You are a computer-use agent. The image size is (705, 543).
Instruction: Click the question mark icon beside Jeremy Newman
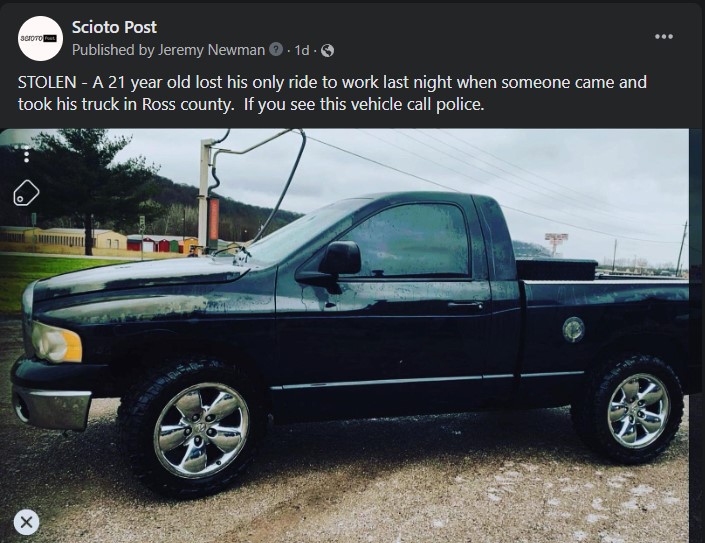coord(276,49)
